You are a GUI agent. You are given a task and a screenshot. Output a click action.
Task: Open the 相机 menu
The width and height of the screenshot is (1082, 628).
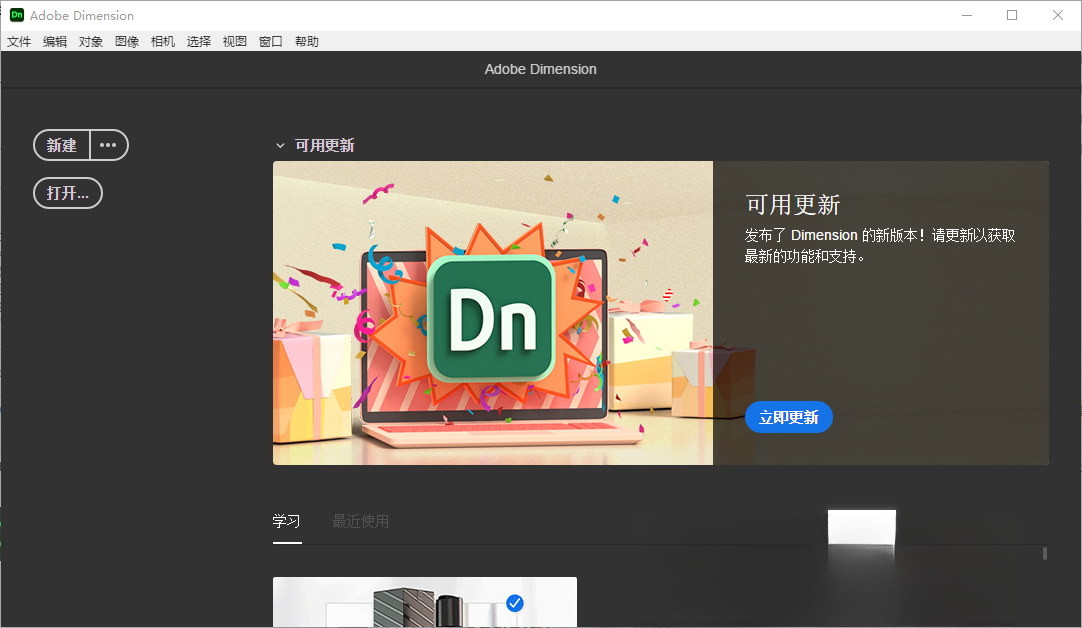point(163,41)
